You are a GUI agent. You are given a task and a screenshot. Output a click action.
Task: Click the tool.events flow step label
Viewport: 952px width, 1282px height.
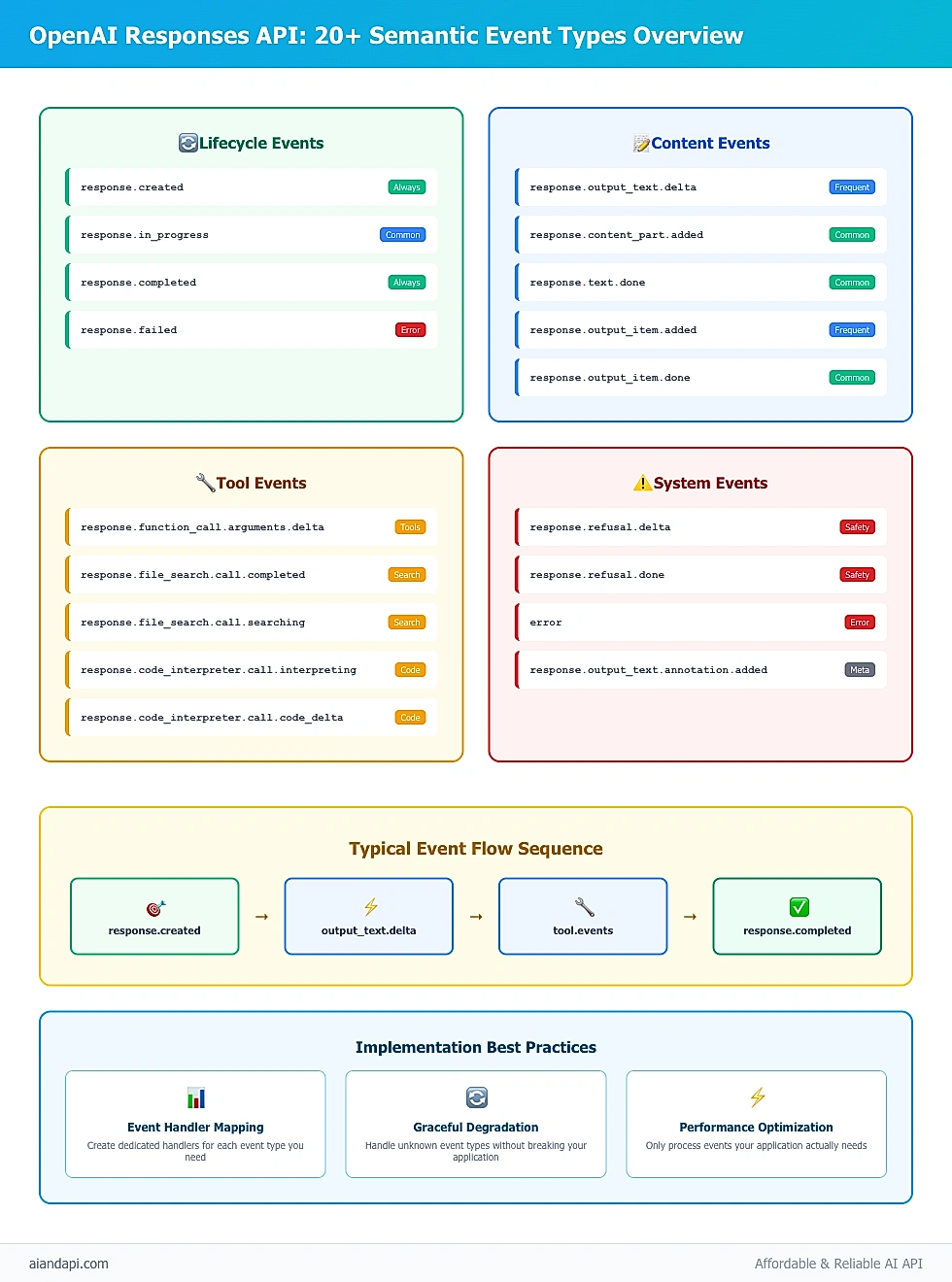[583, 930]
